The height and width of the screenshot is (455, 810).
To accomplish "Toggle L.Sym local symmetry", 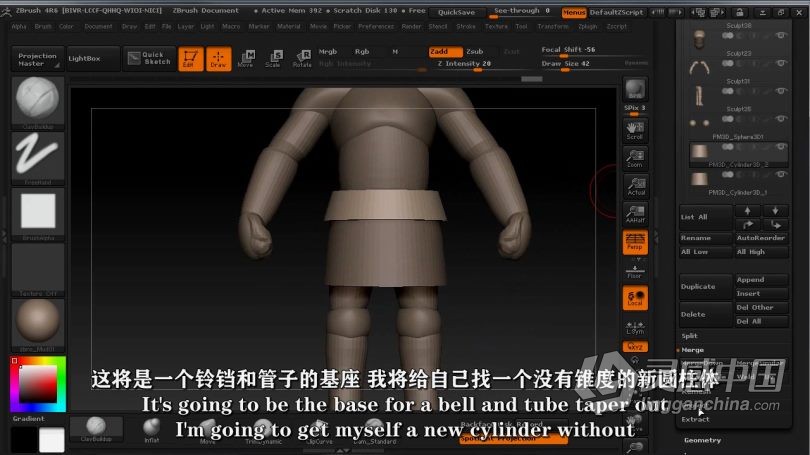I will pos(635,327).
